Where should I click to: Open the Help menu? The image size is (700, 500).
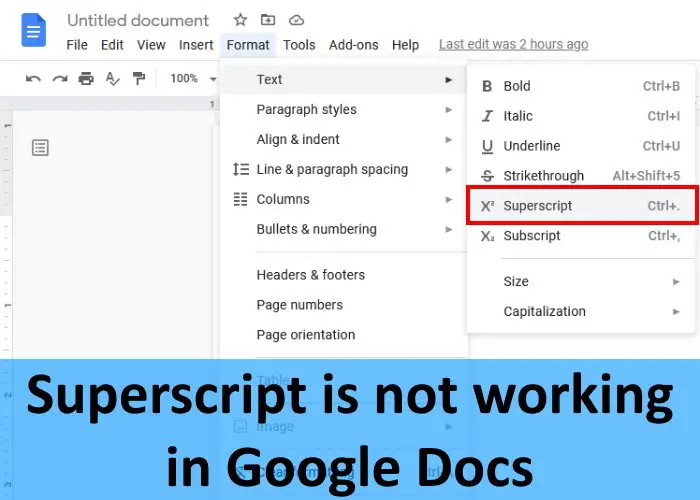(x=405, y=45)
